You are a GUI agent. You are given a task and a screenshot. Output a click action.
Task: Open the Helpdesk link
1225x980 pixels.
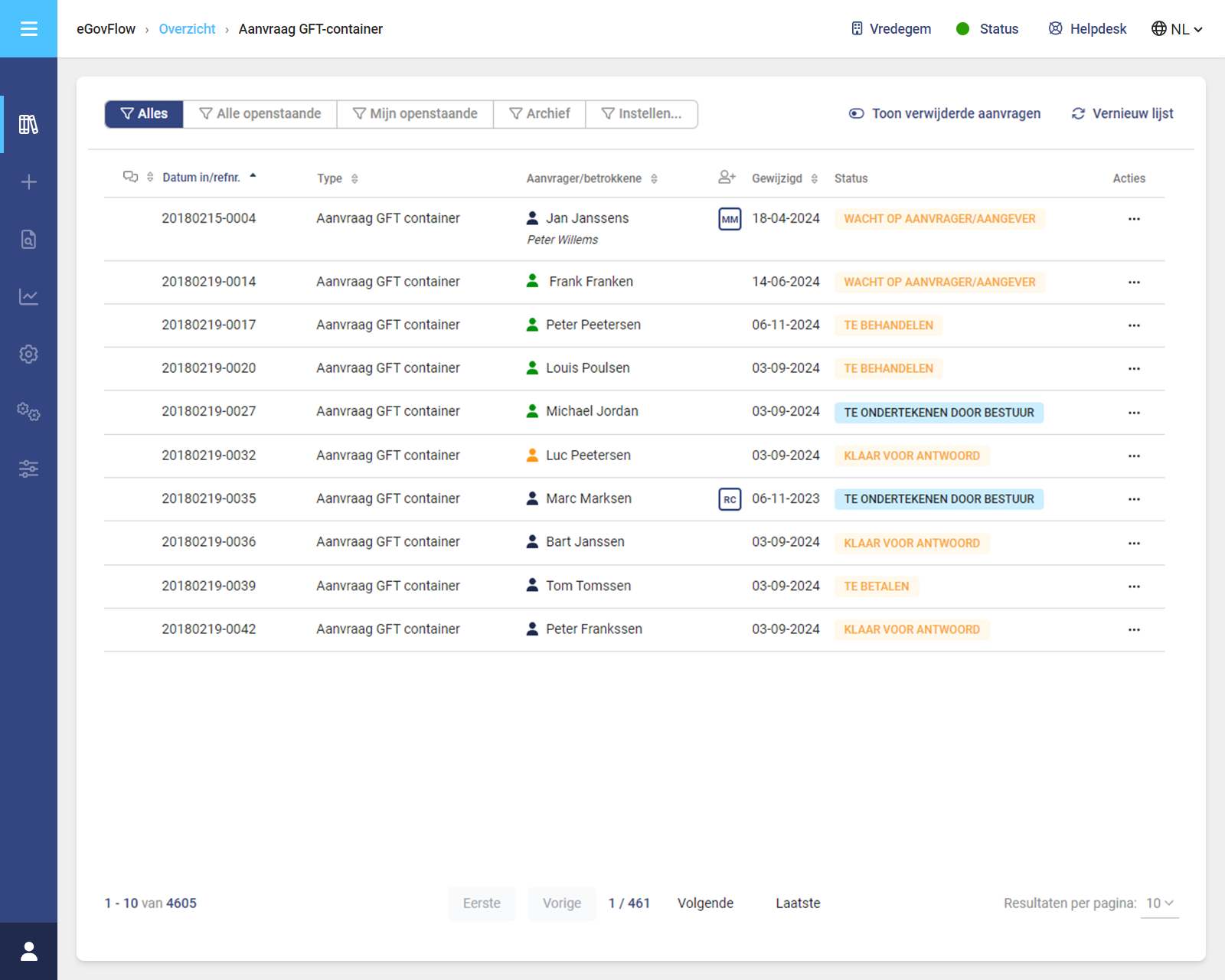coord(1087,29)
